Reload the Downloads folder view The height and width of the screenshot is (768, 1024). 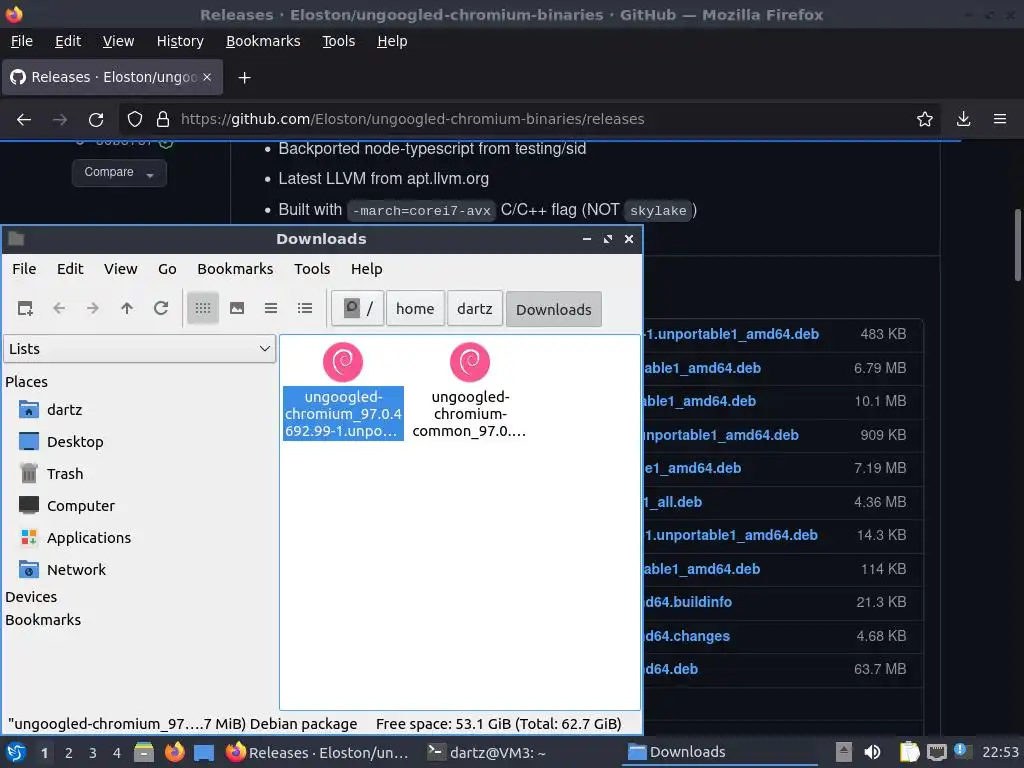click(161, 308)
